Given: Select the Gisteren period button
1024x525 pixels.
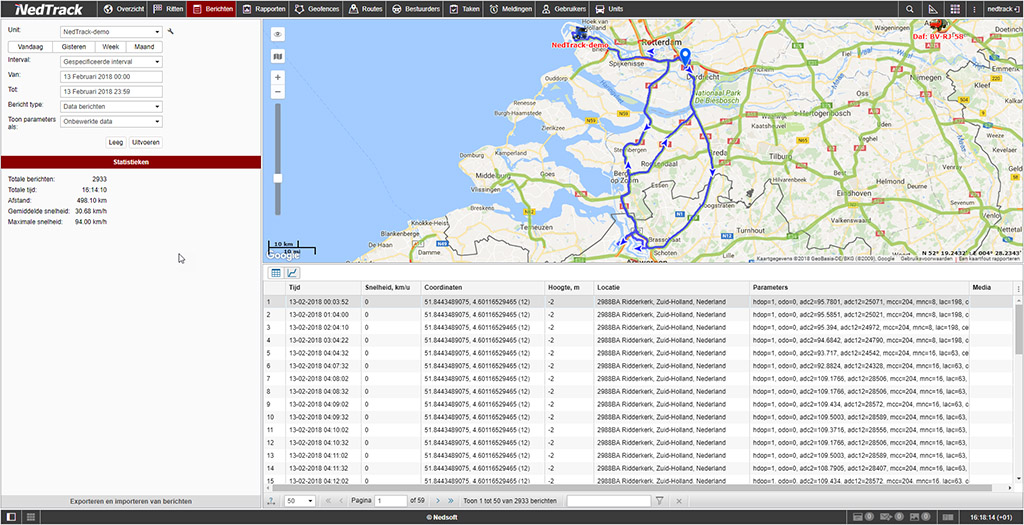Looking at the screenshot, I should [x=74, y=47].
